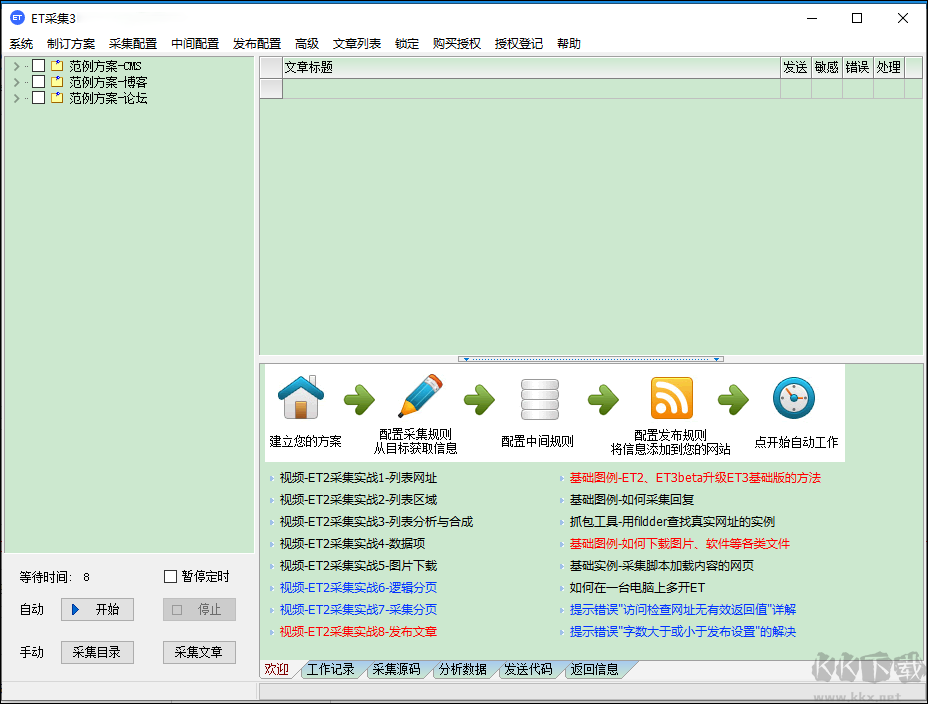Open link 视频-ET2采集实战1-列表网址

click(x=358, y=477)
